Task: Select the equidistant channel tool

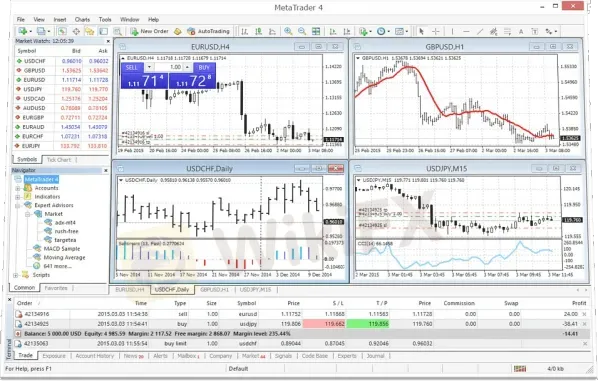Action: click(494, 32)
